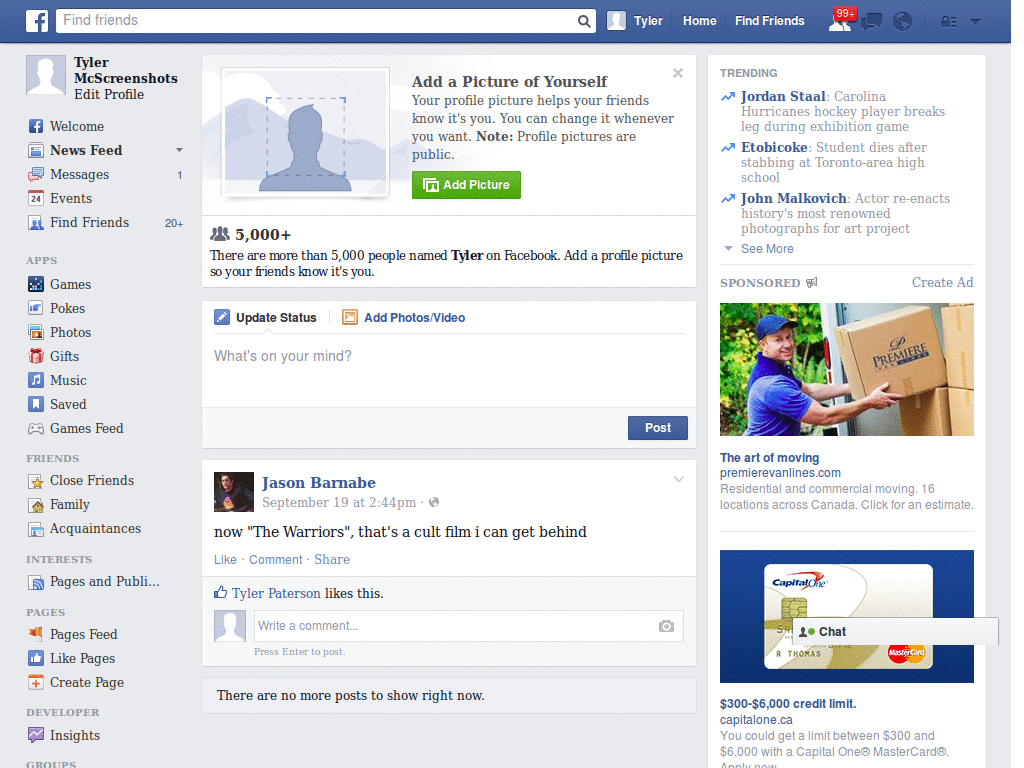Select the Update Status tab
1024x768 pixels.
[x=266, y=317]
